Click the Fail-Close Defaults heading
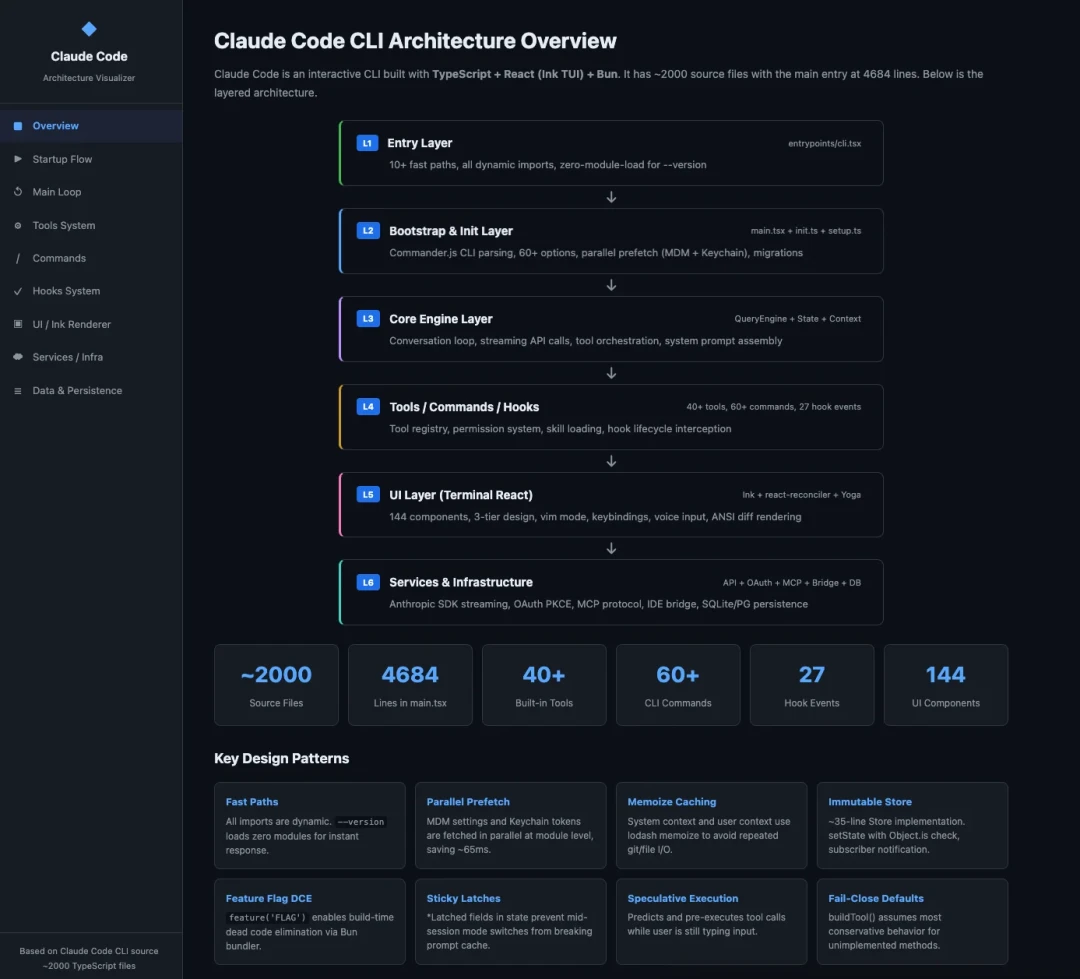This screenshot has width=1080, height=979. (875, 898)
